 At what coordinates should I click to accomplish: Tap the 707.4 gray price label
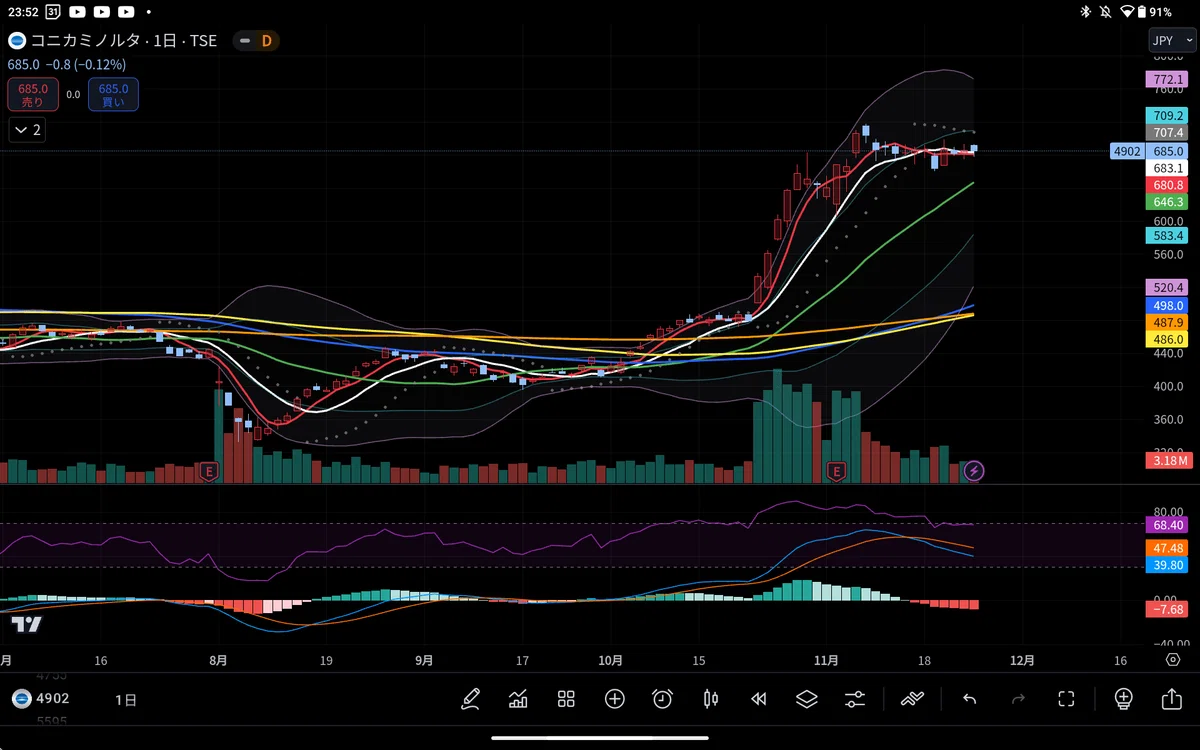click(x=1168, y=133)
